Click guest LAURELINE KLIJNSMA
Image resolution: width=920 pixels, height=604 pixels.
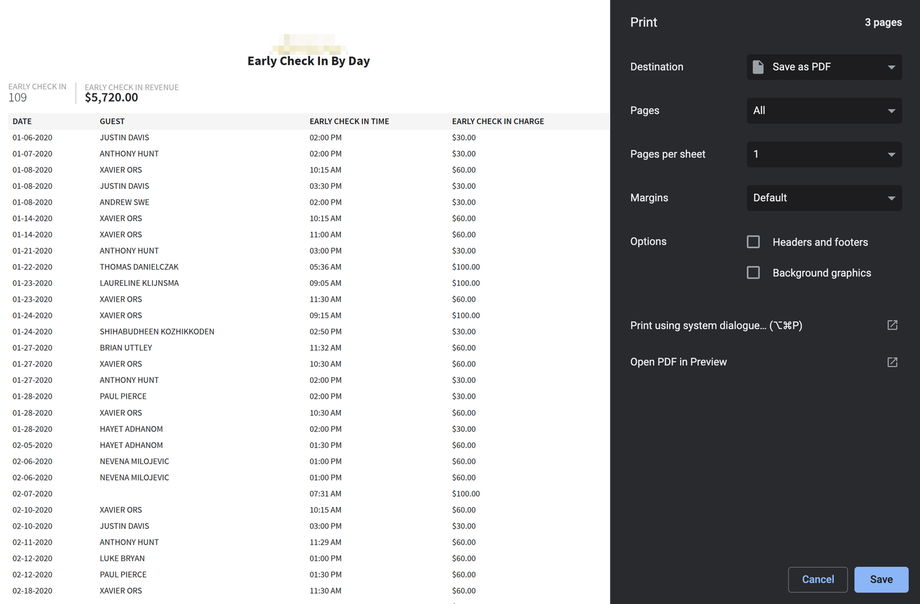click(139, 283)
